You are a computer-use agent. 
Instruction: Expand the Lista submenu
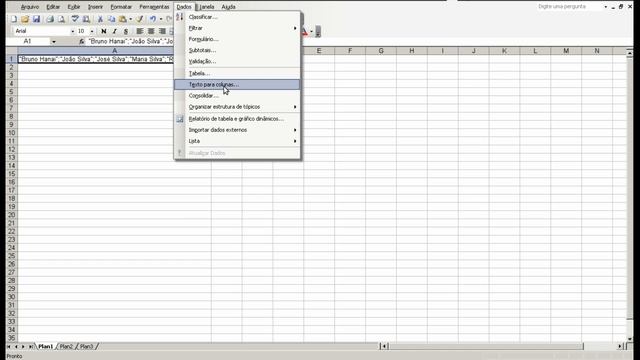coord(237,141)
